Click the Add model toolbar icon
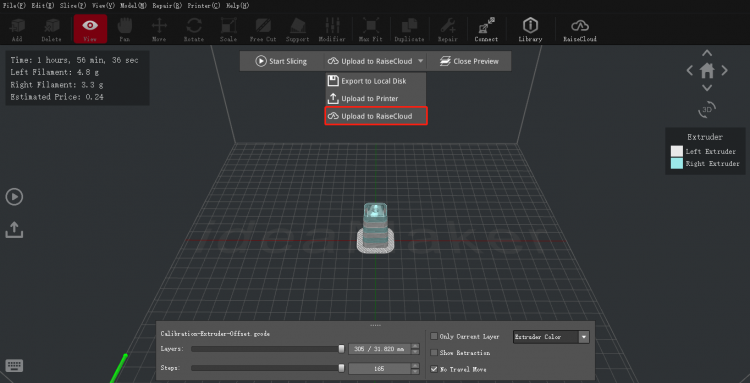 coord(17,30)
